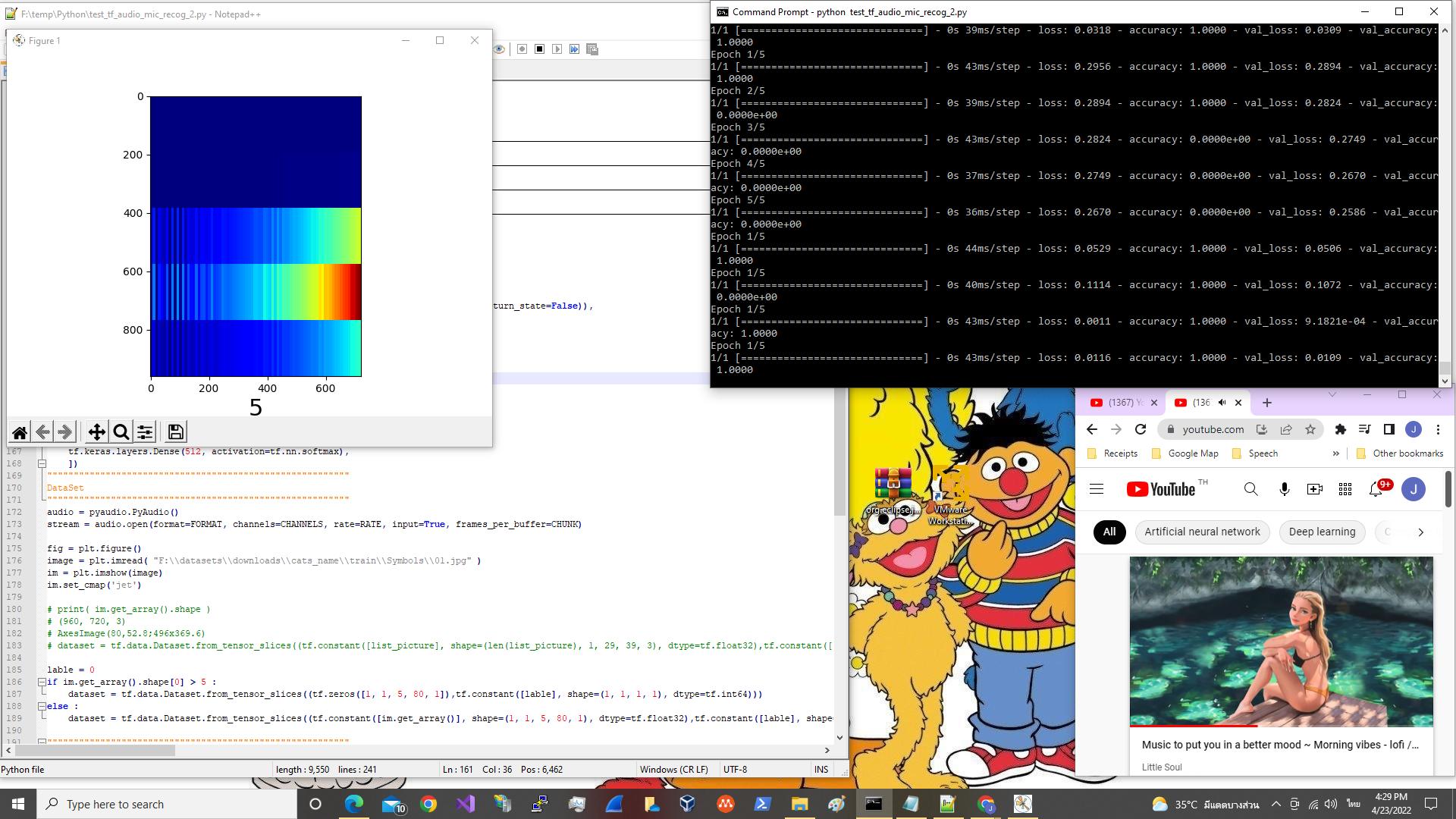This screenshot has height=819, width=1456.
Task: Install YouTube app icon in address bar
Action: (1262, 429)
